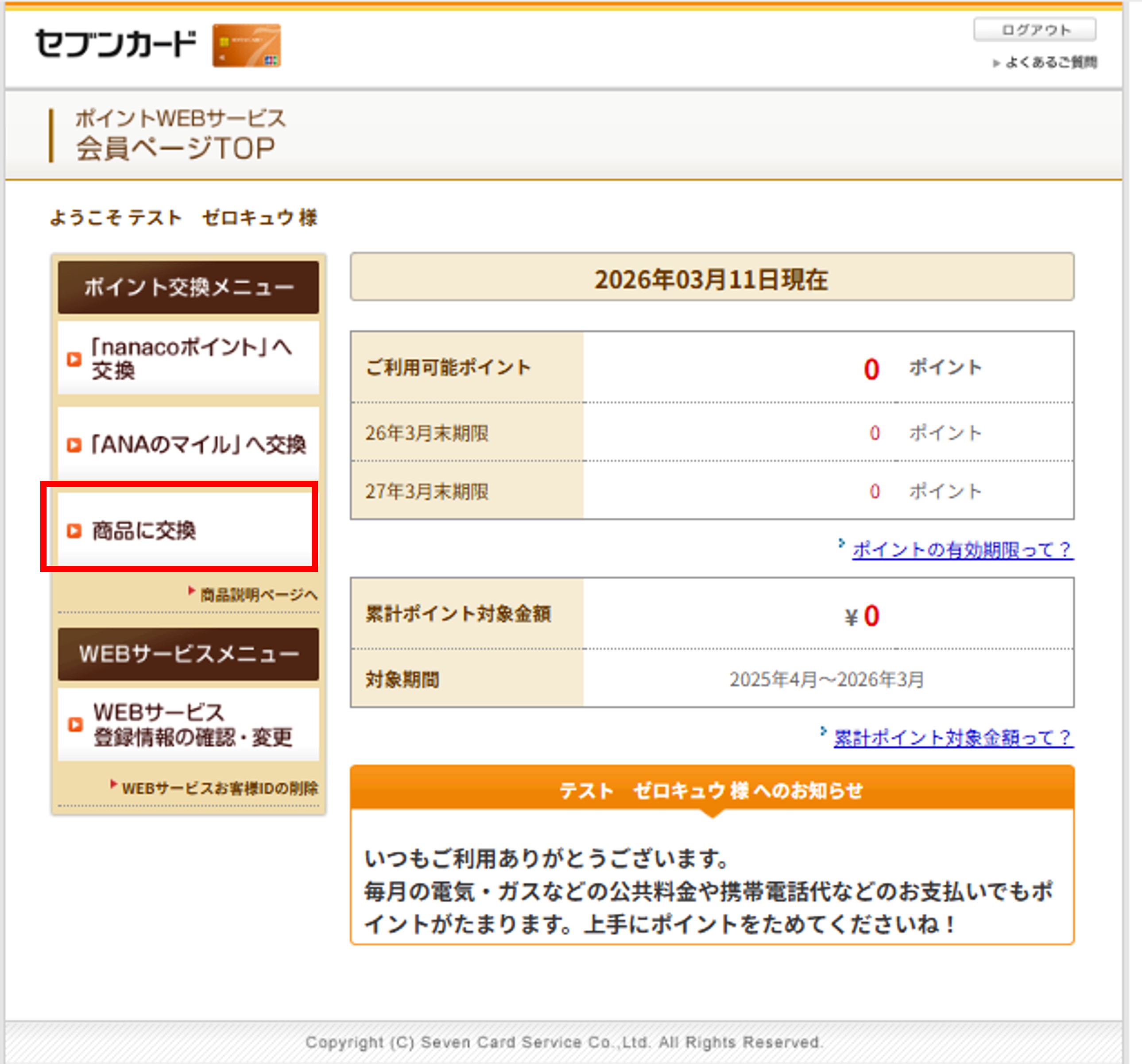This screenshot has width=1142, height=1064.
Task: Click the 対象期間 label
Action: [402, 680]
